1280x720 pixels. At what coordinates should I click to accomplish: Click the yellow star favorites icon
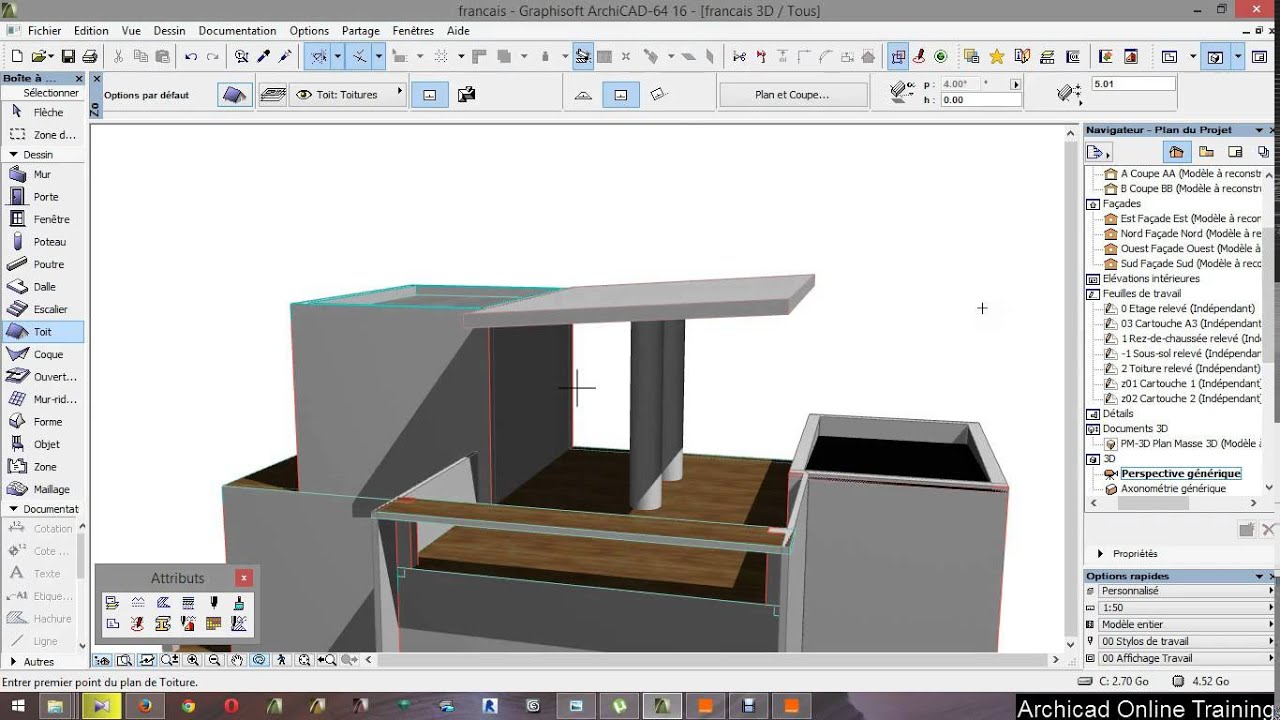pos(997,57)
